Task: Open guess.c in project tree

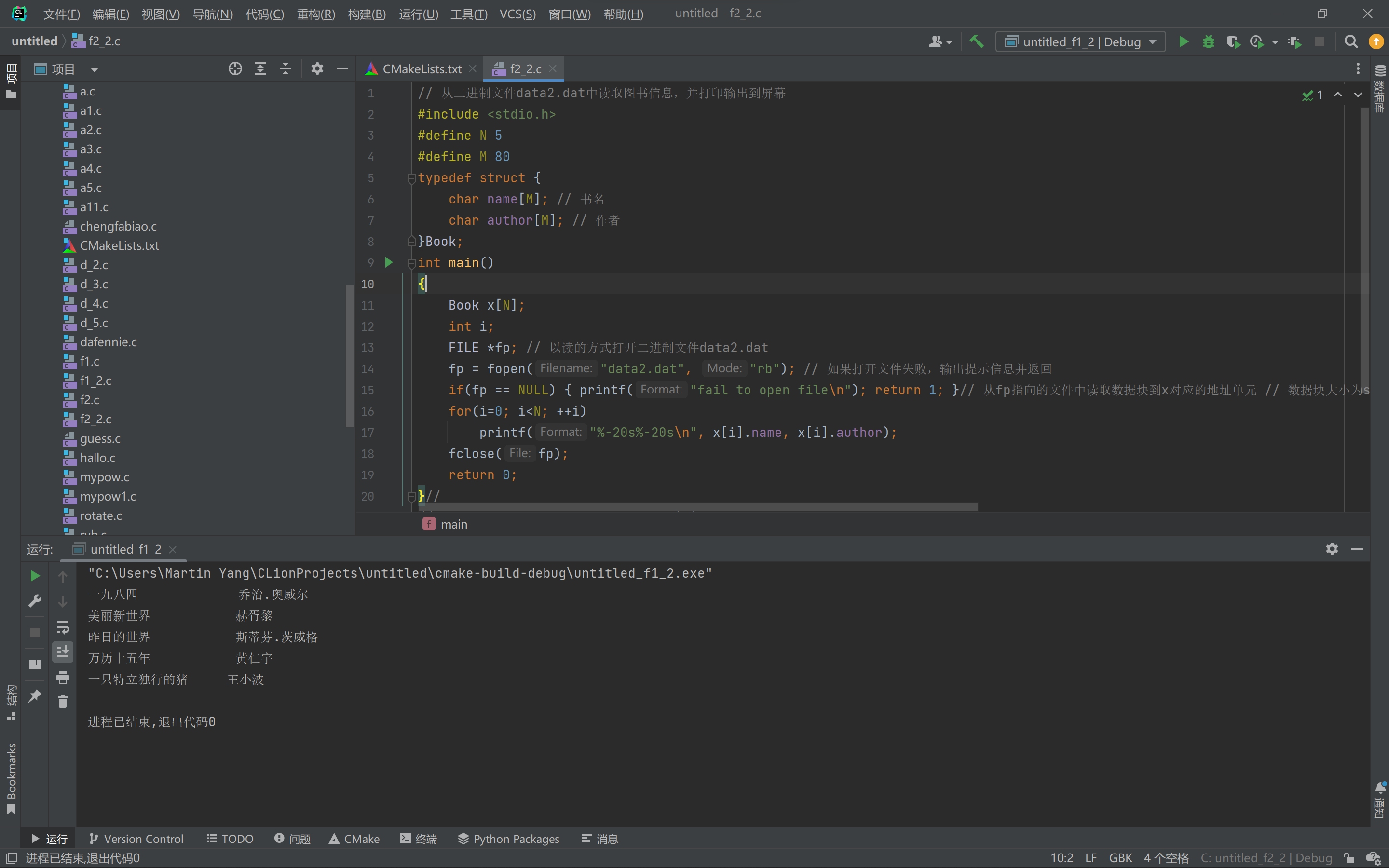Action: (100, 439)
